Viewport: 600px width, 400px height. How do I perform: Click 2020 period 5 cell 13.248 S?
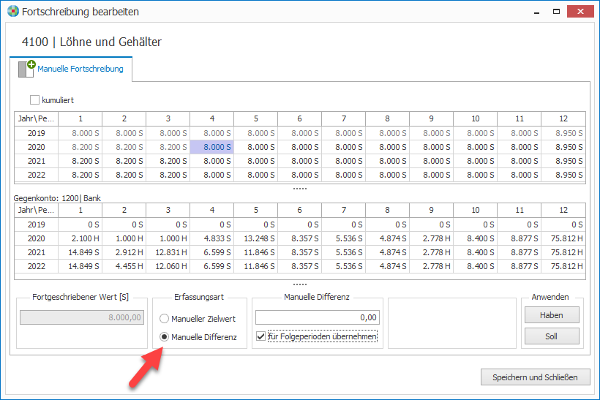pos(256,238)
